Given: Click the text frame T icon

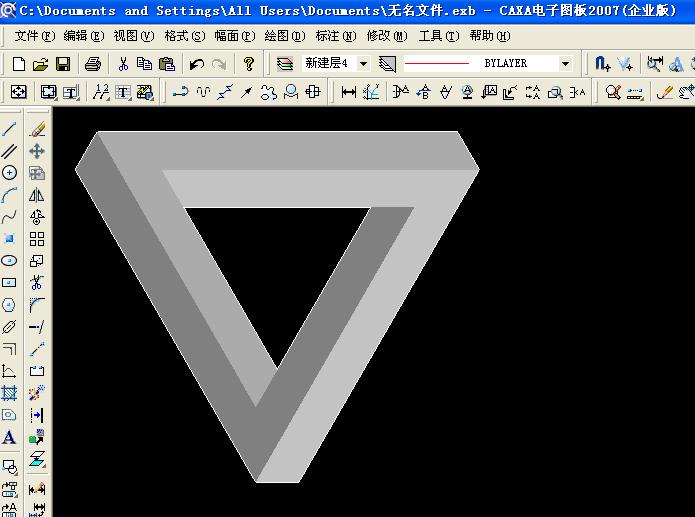Looking at the screenshot, I should 123,92.
